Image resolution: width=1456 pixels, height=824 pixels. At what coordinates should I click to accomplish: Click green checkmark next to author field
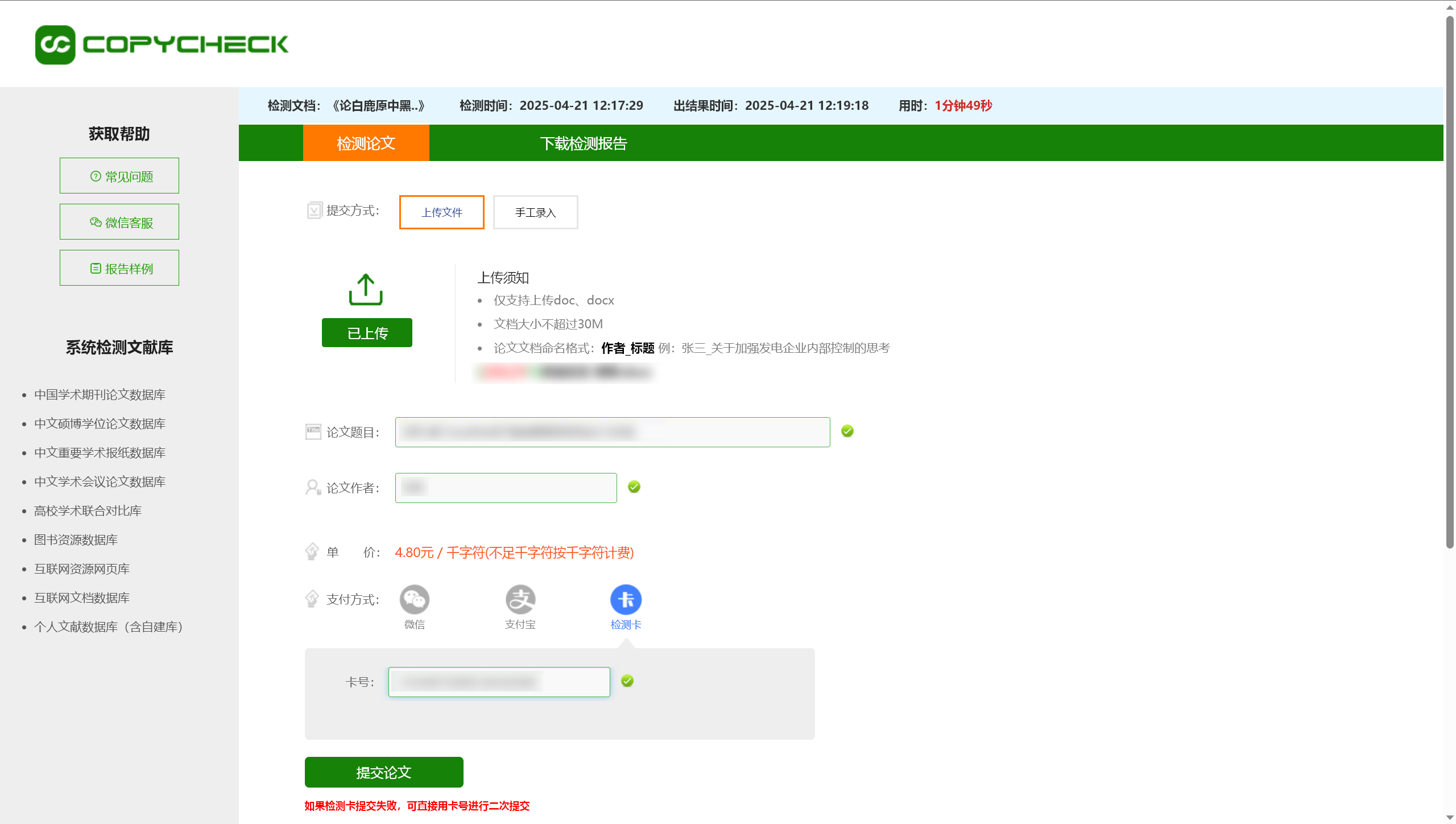point(634,487)
